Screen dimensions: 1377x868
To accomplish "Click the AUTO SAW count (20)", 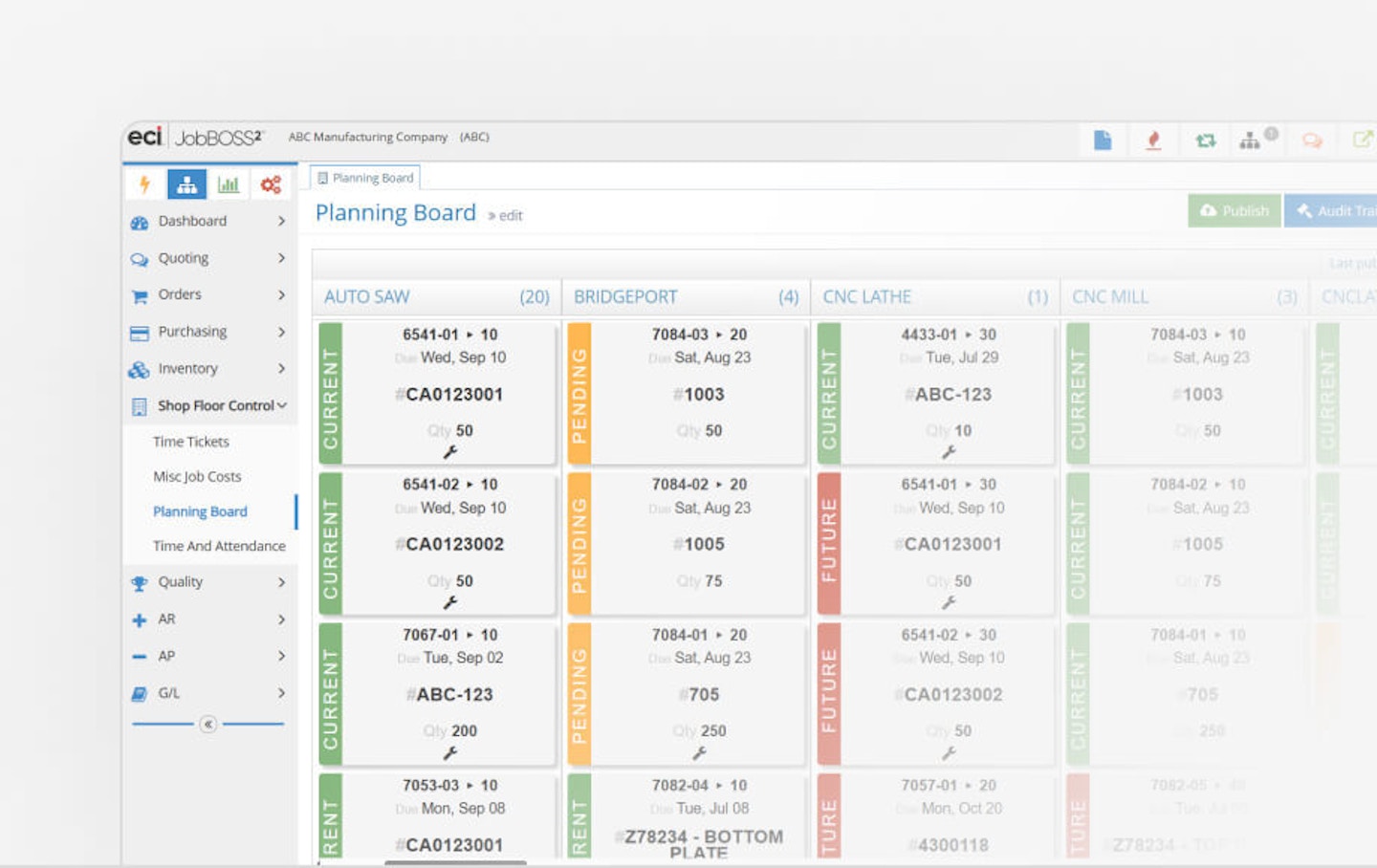I will (x=535, y=297).
